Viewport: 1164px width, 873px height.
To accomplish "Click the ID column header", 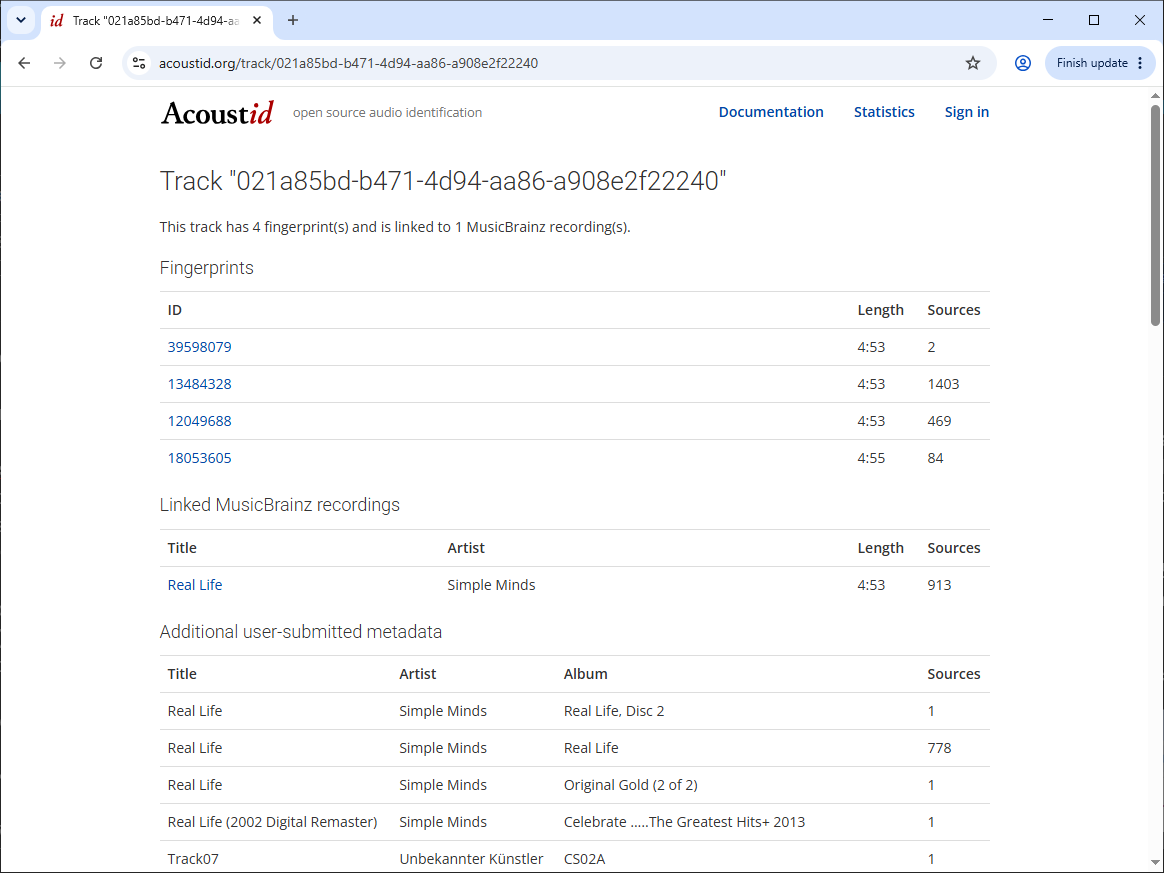I will coord(174,310).
